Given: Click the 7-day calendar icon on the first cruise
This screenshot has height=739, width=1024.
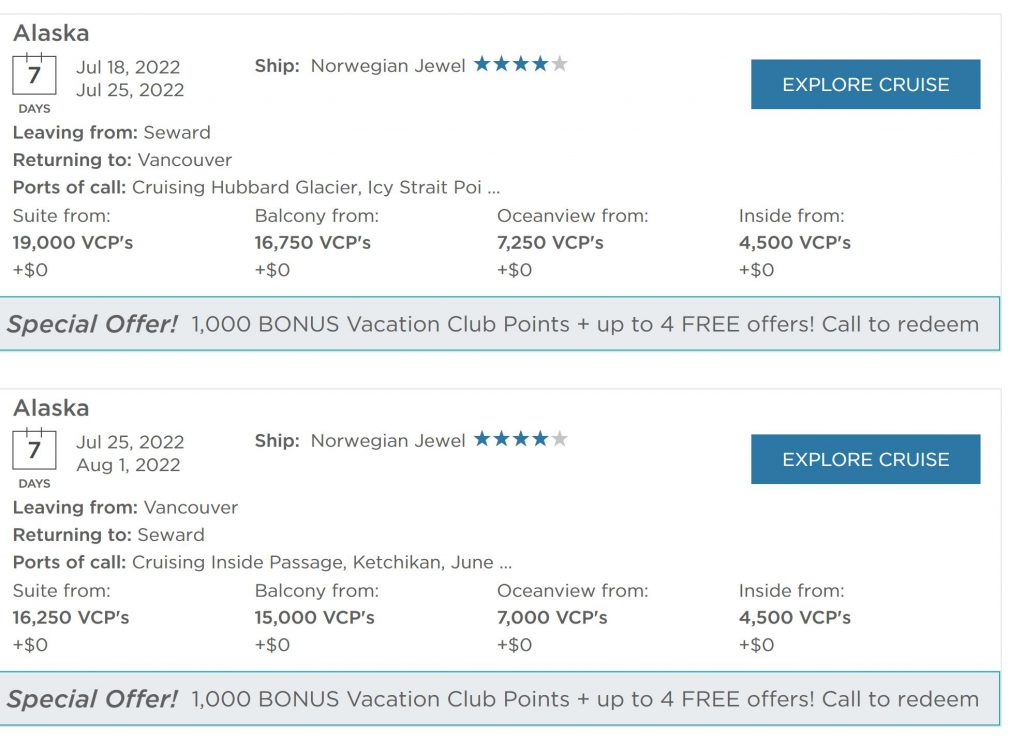Looking at the screenshot, I should point(34,74).
